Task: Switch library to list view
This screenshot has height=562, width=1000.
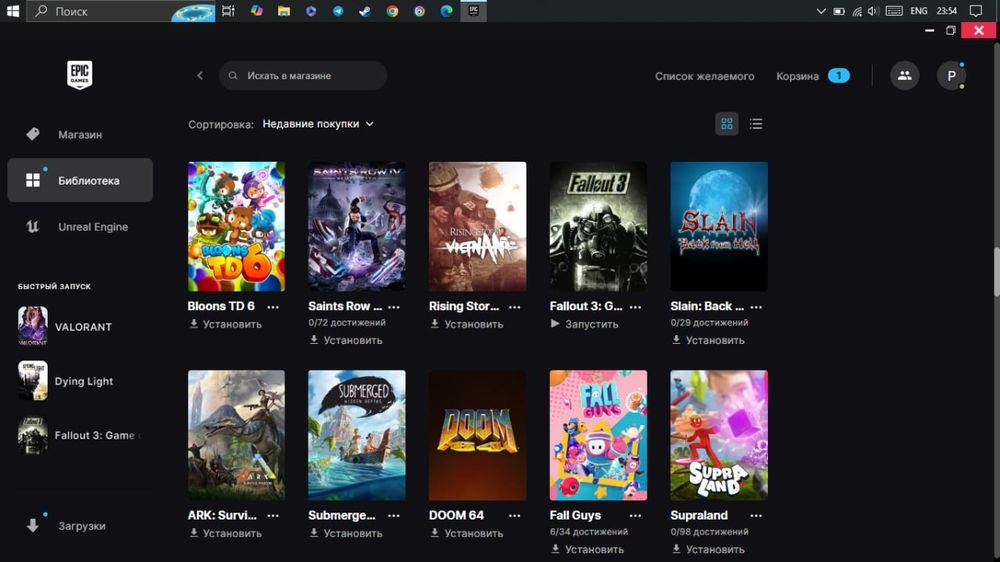Action: 756,124
